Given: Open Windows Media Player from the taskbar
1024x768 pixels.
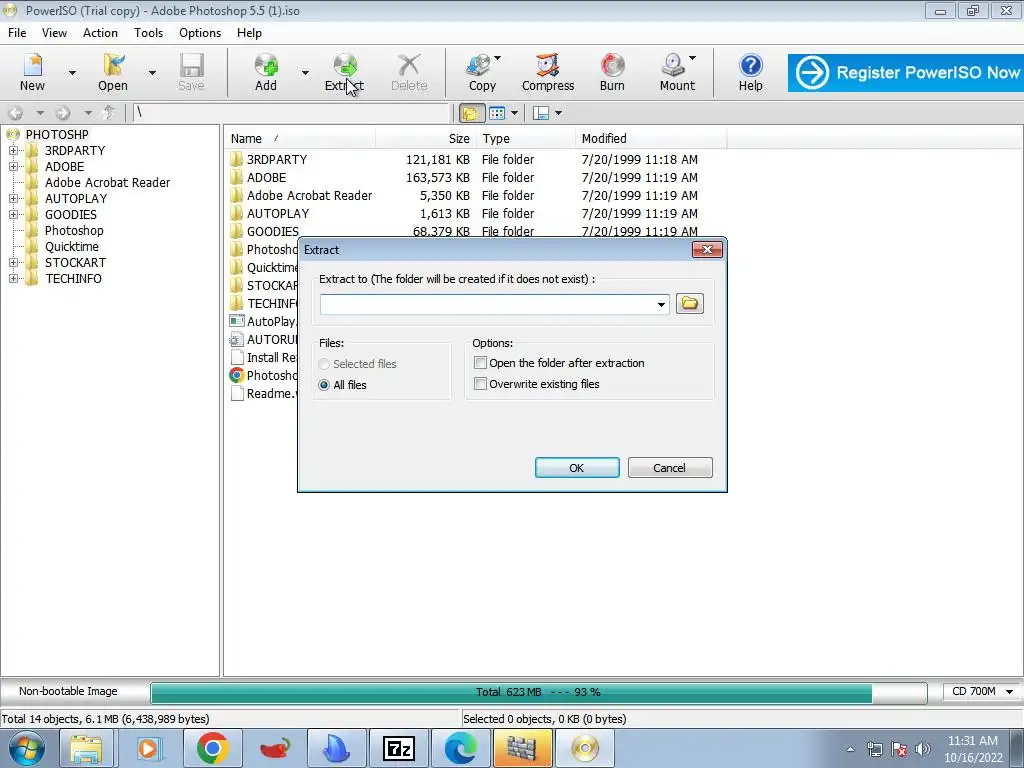Looking at the screenshot, I should 148,748.
